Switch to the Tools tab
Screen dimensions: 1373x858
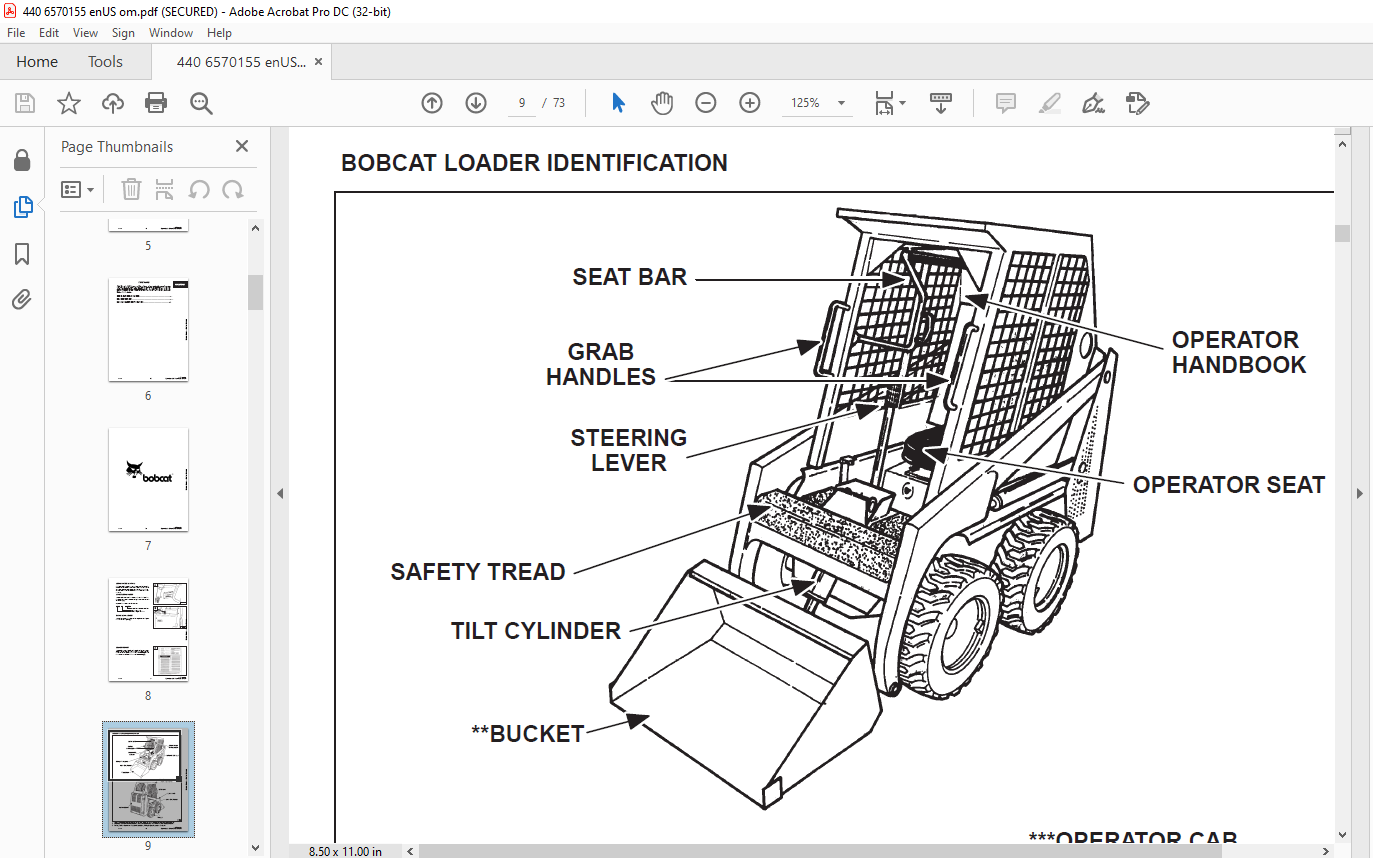(x=105, y=62)
